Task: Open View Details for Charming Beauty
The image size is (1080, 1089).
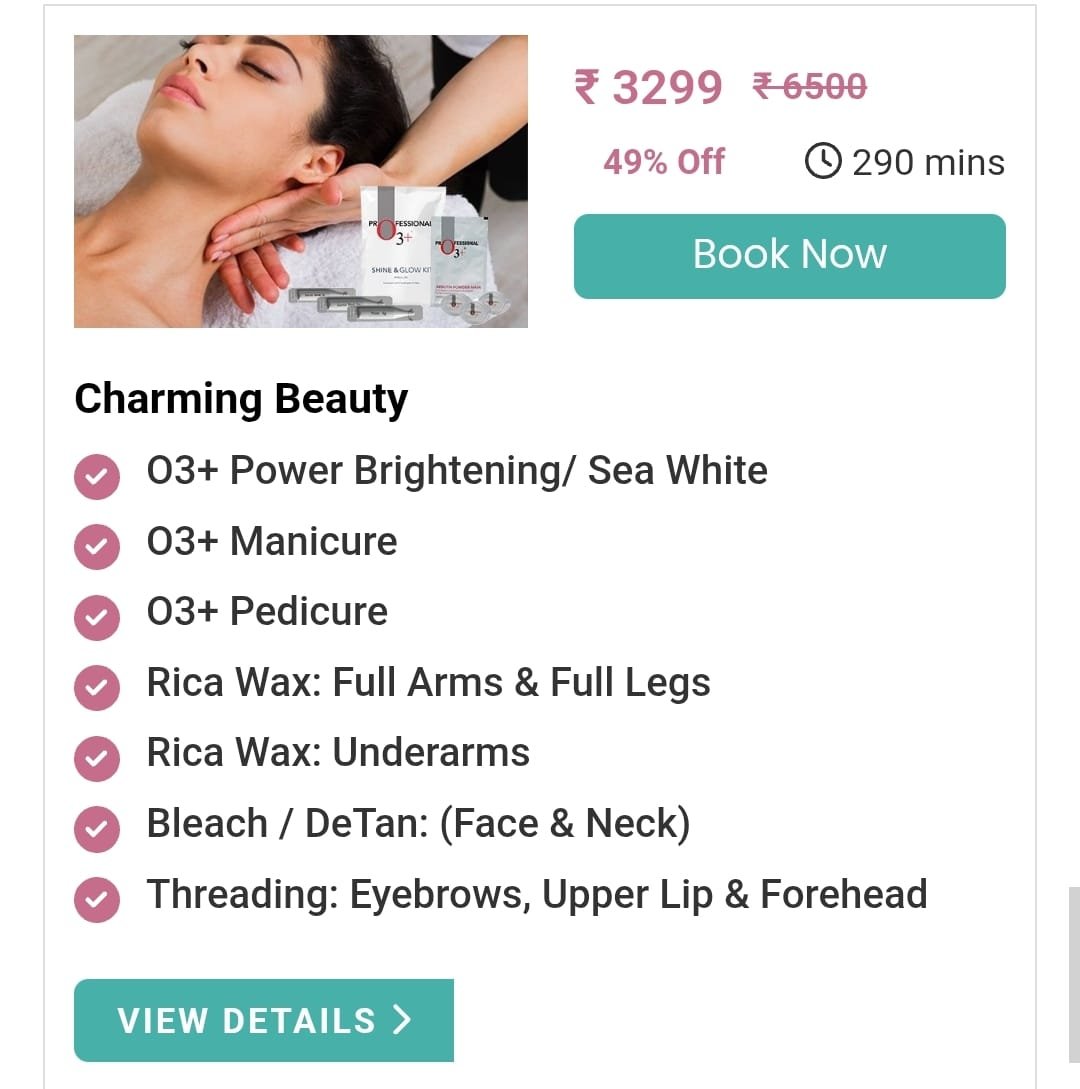Action: click(264, 1020)
